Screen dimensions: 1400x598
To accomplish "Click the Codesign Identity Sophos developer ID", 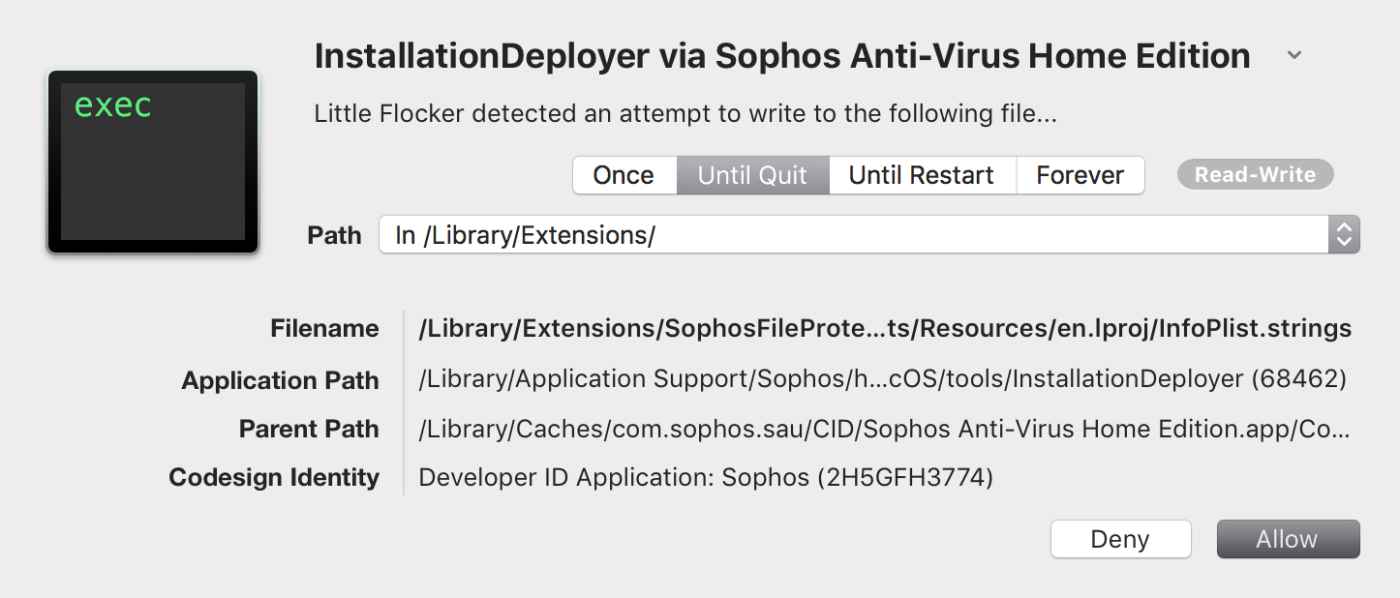I will click(x=706, y=478).
